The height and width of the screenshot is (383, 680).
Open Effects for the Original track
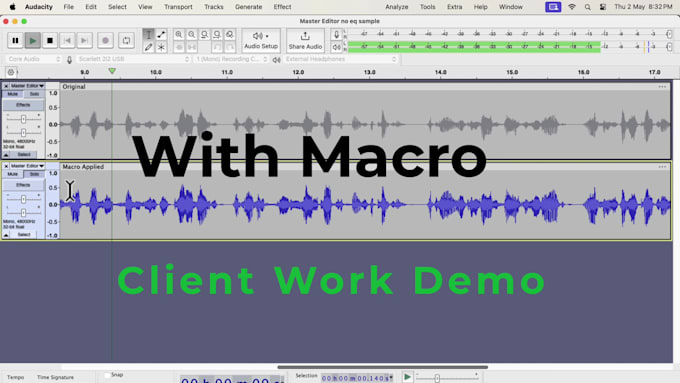(x=23, y=105)
